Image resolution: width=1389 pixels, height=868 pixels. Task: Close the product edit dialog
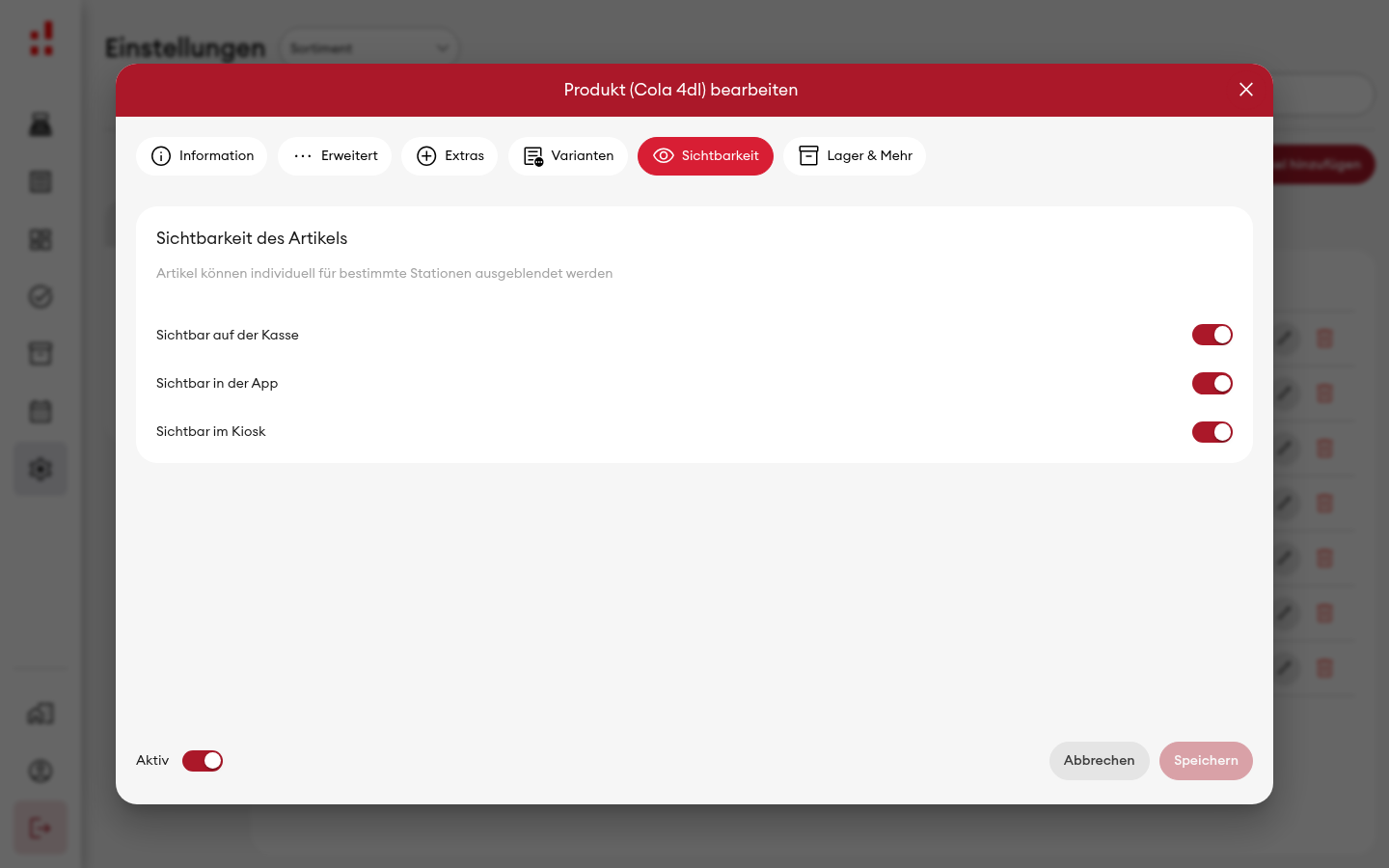click(x=1246, y=90)
